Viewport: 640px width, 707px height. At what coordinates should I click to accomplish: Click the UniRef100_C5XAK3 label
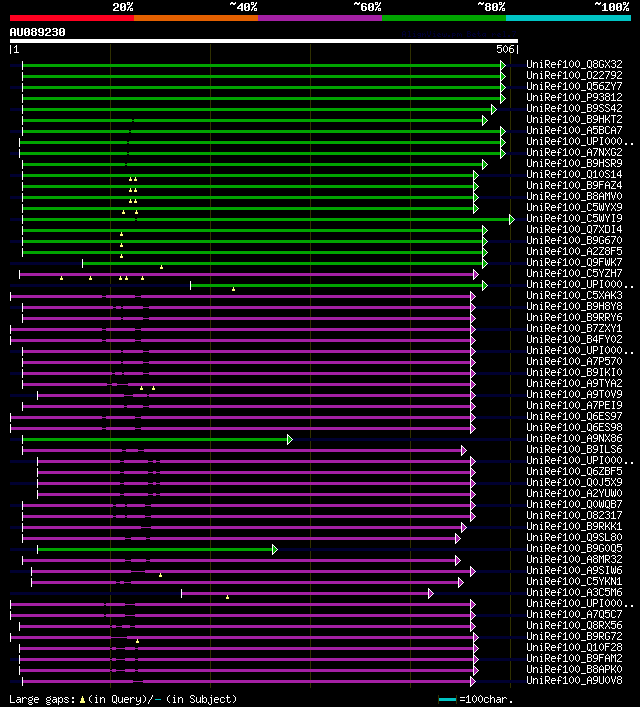click(574, 295)
